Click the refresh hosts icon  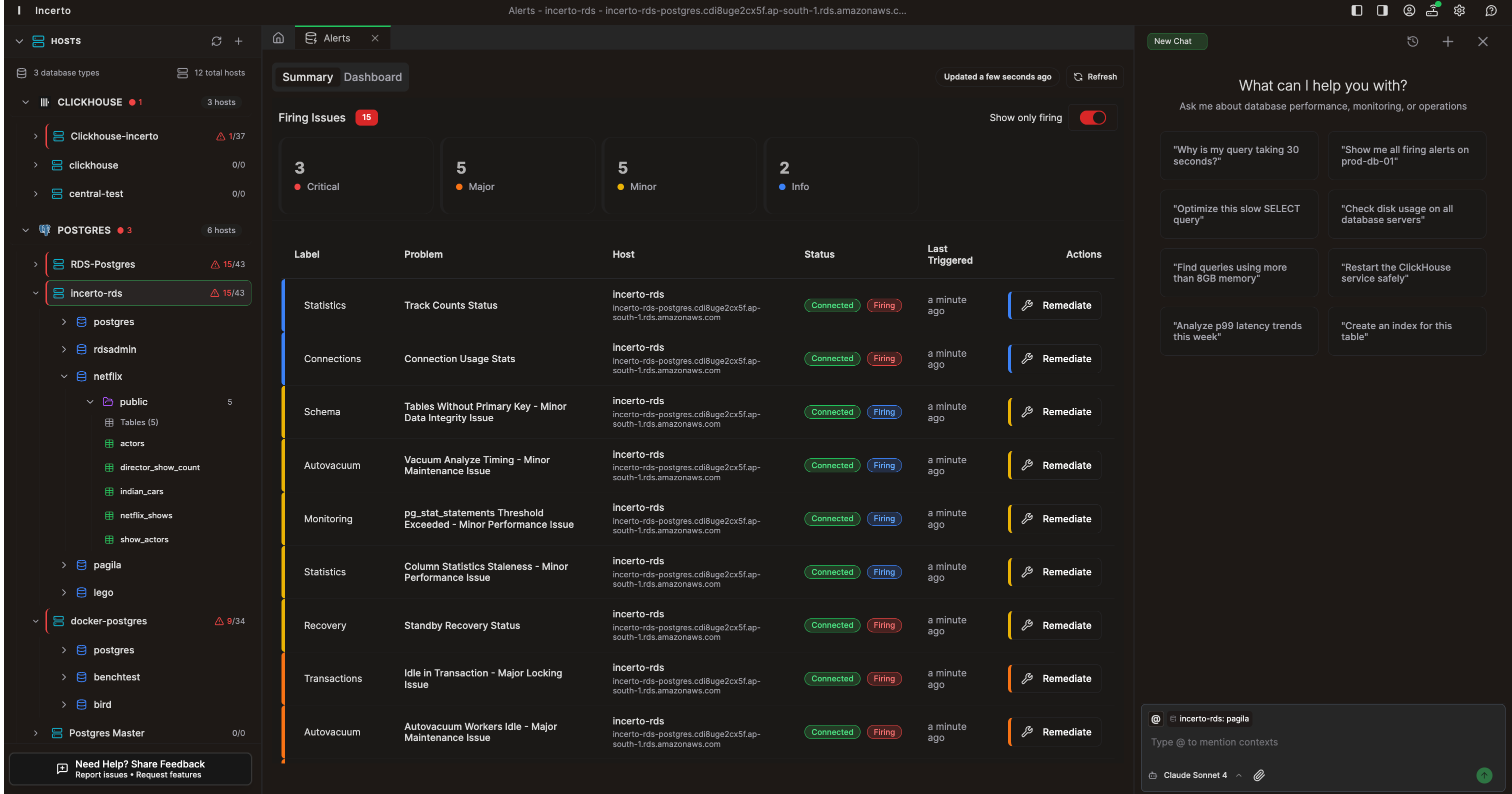216,41
